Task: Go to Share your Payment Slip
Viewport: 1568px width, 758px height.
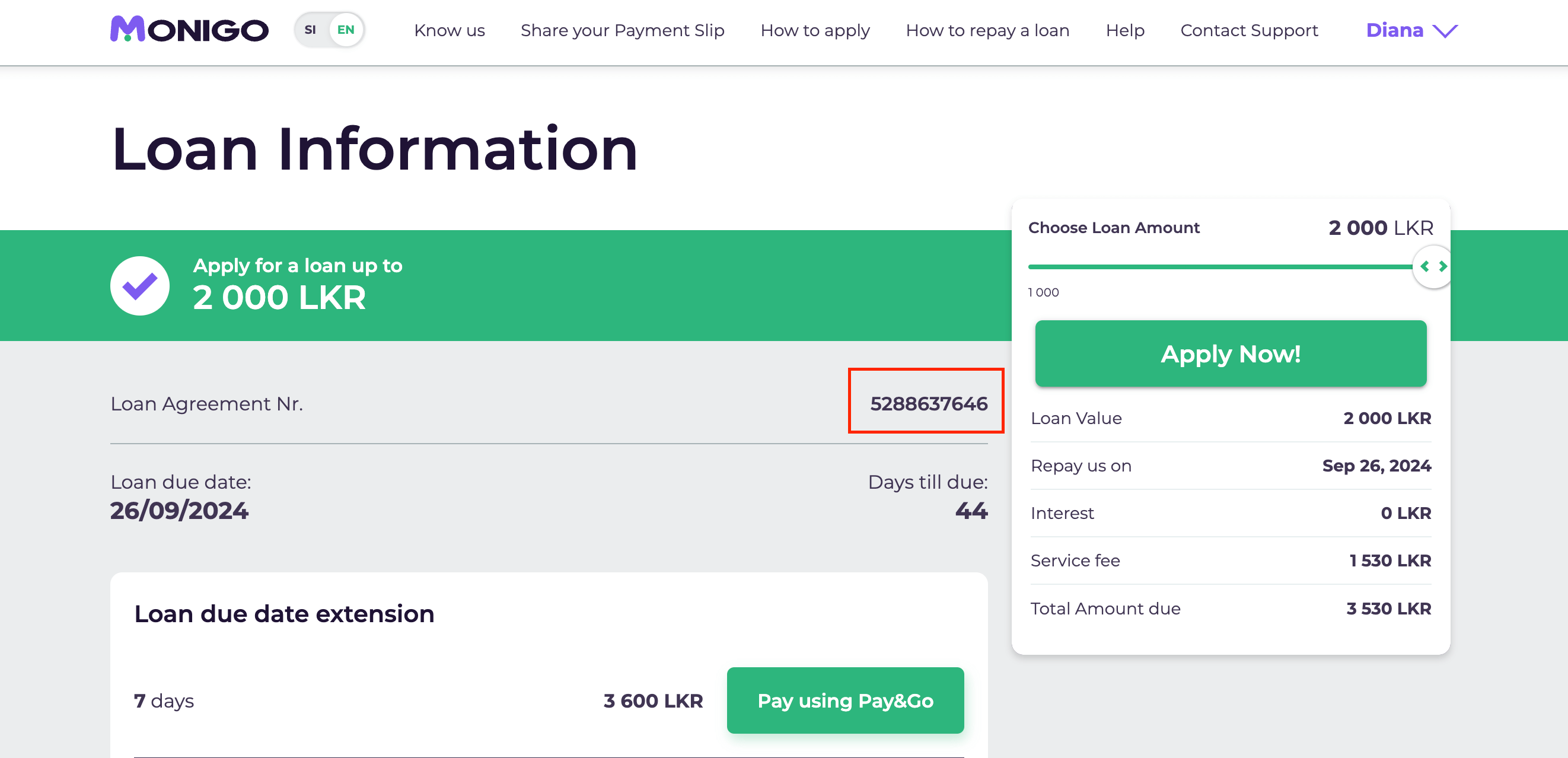Action: tap(622, 30)
